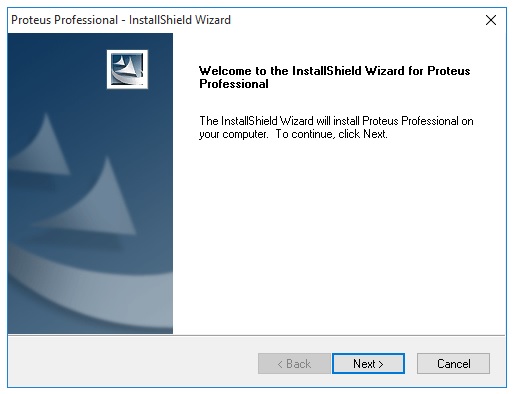Click the blank white area below the description
Screen dimensions: 513x394
338,233
